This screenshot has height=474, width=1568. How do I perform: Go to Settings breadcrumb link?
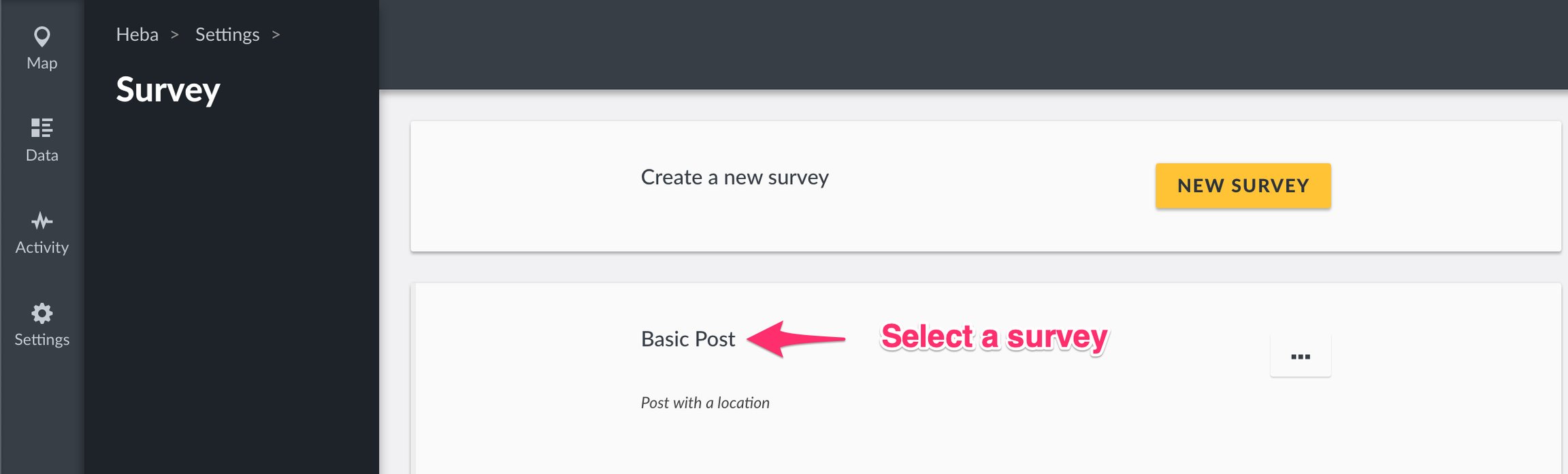(227, 34)
